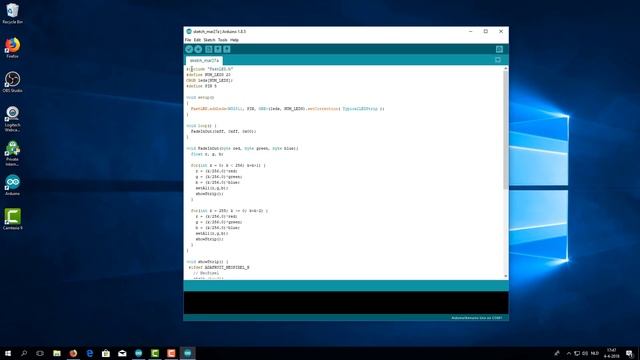Open the Windows Start menu
This screenshot has height=360, width=640.
coord(8,353)
